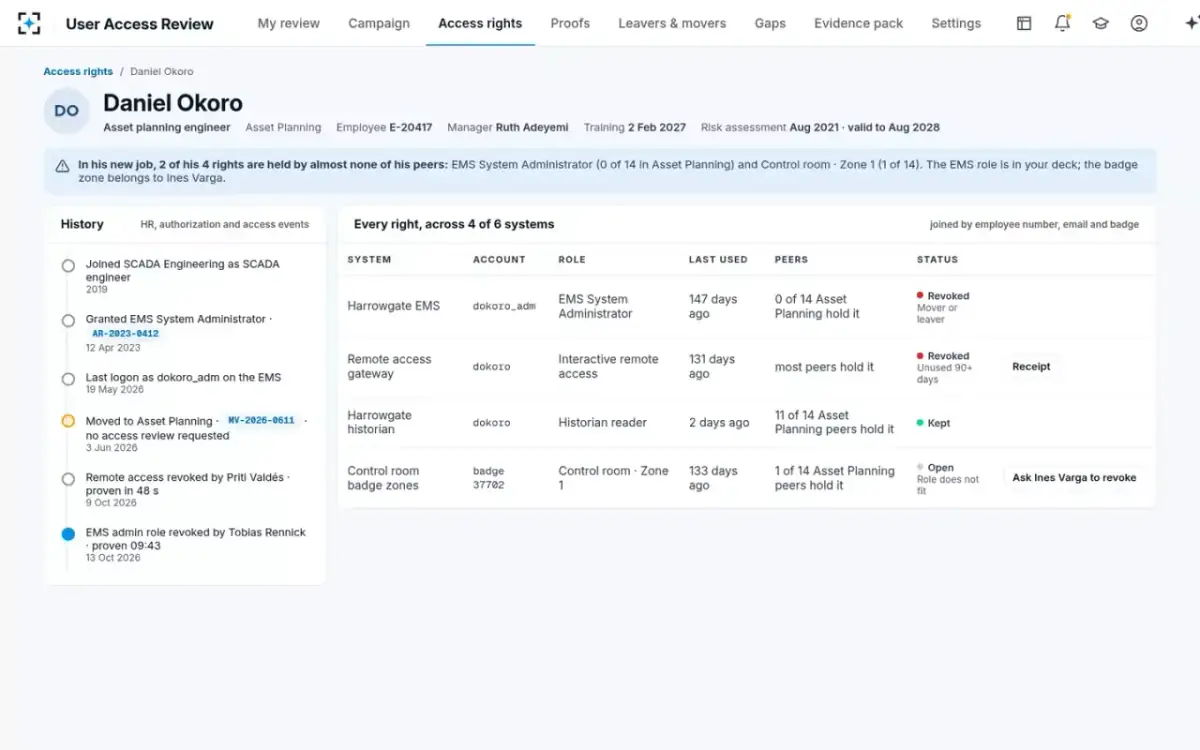Click the 11 of 14 Asset Planning peers cell

click(x=835, y=422)
